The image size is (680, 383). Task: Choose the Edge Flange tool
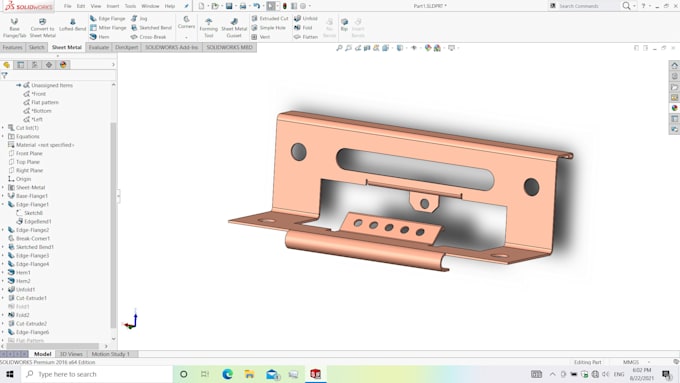click(x=108, y=18)
